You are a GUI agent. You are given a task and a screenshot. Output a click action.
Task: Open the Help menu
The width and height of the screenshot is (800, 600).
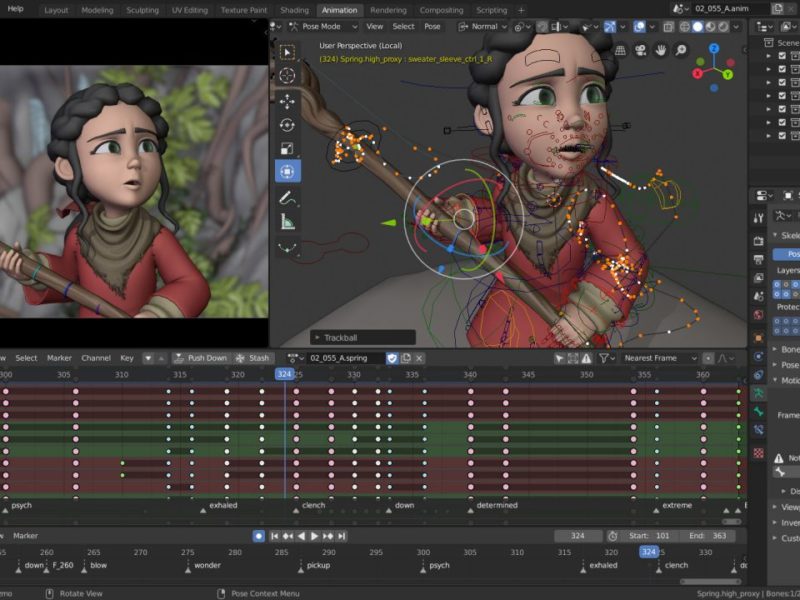pos(15,9)
